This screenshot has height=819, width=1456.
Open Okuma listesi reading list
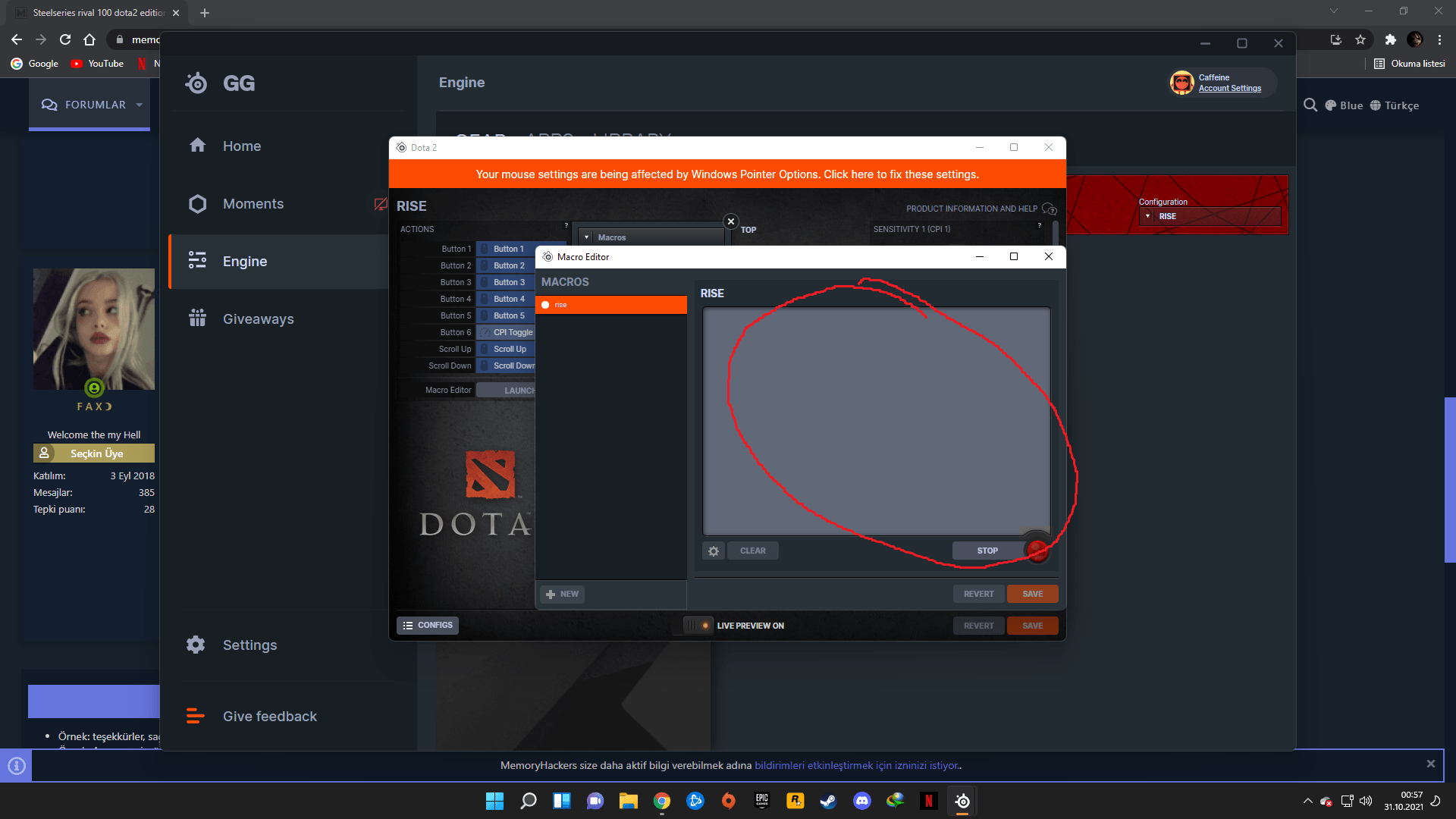pos(1410,64)
